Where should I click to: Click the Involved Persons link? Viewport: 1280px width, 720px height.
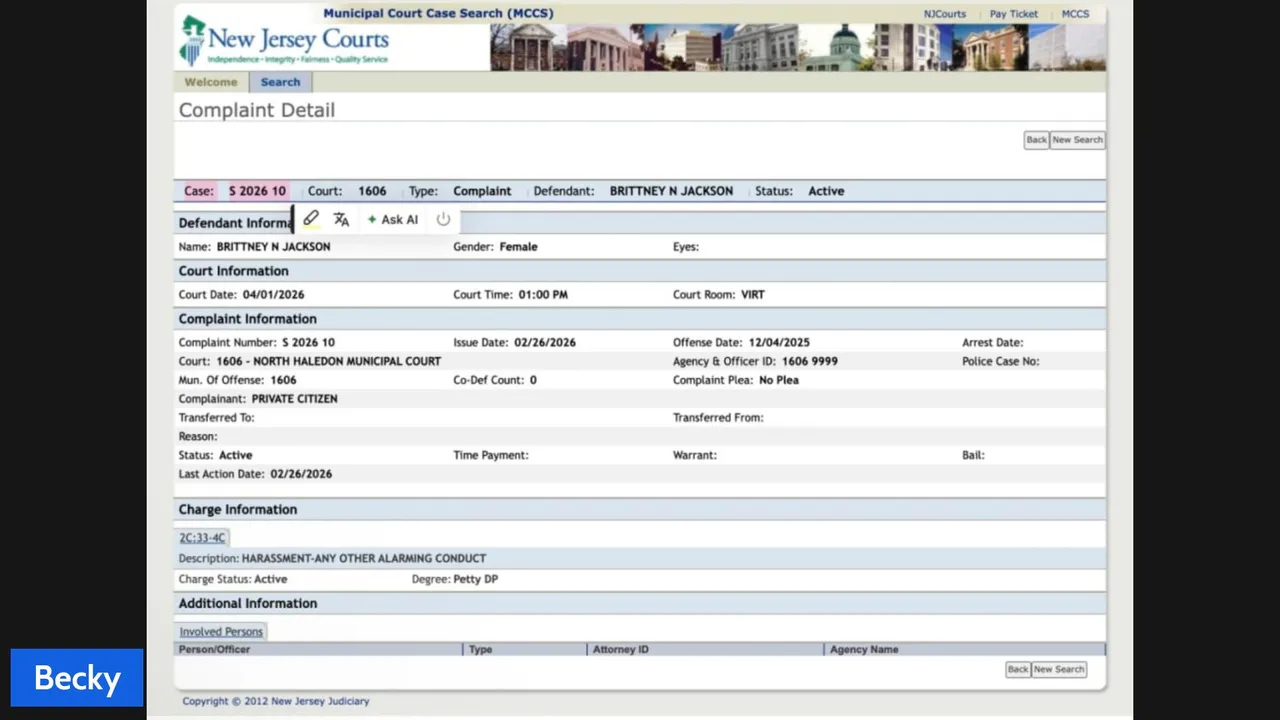click(221, 632)
